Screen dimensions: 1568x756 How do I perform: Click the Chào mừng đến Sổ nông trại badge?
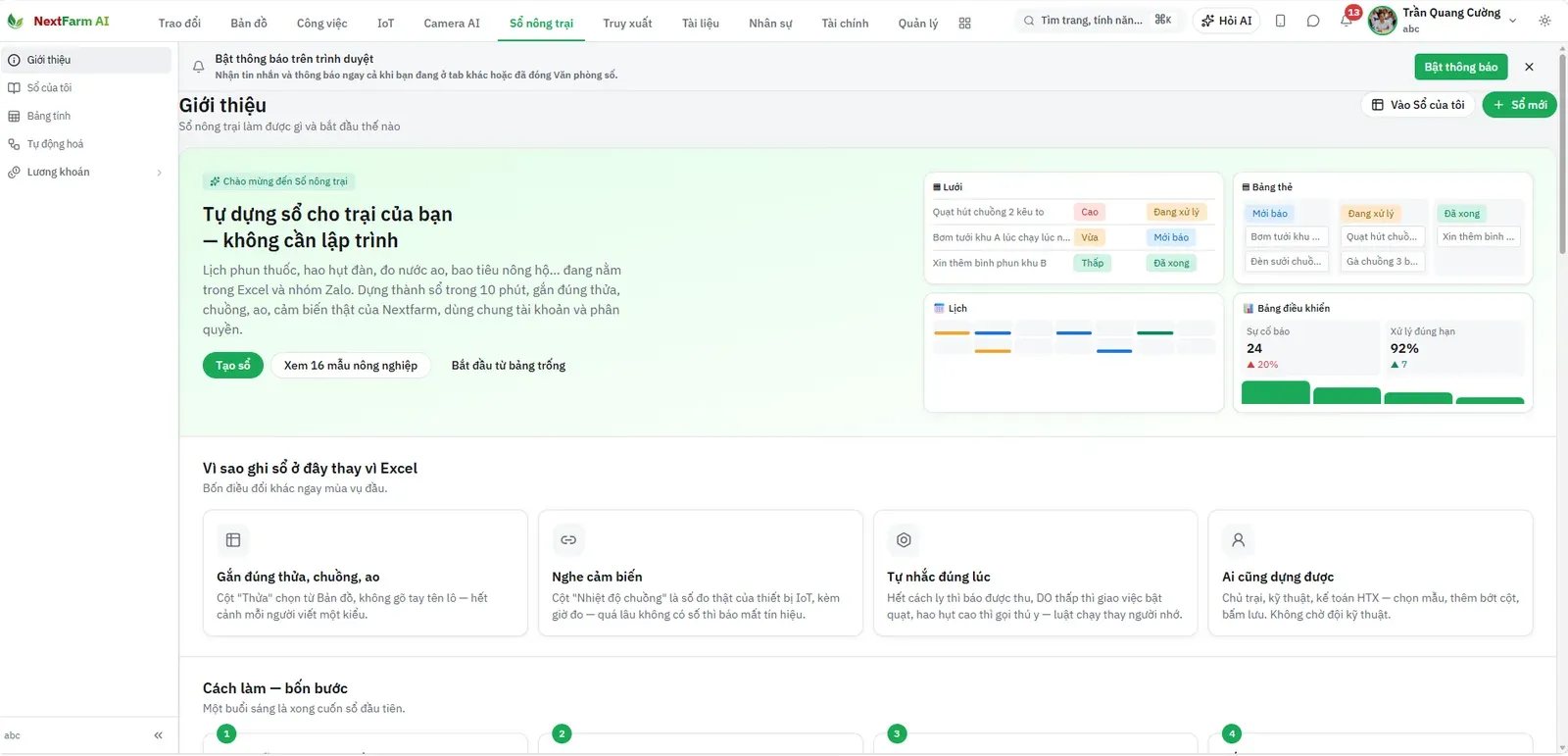point(278,181)
